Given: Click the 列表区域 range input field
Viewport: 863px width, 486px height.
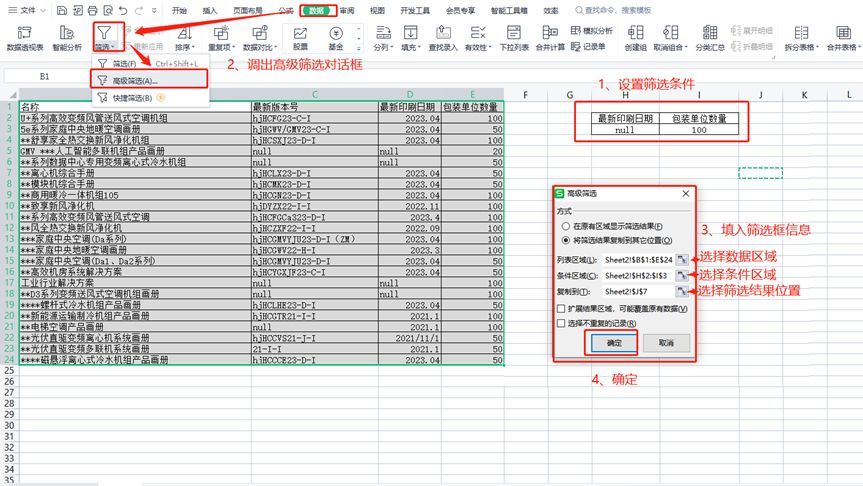Looking at the screenshot, I should [x=638, y=259].
